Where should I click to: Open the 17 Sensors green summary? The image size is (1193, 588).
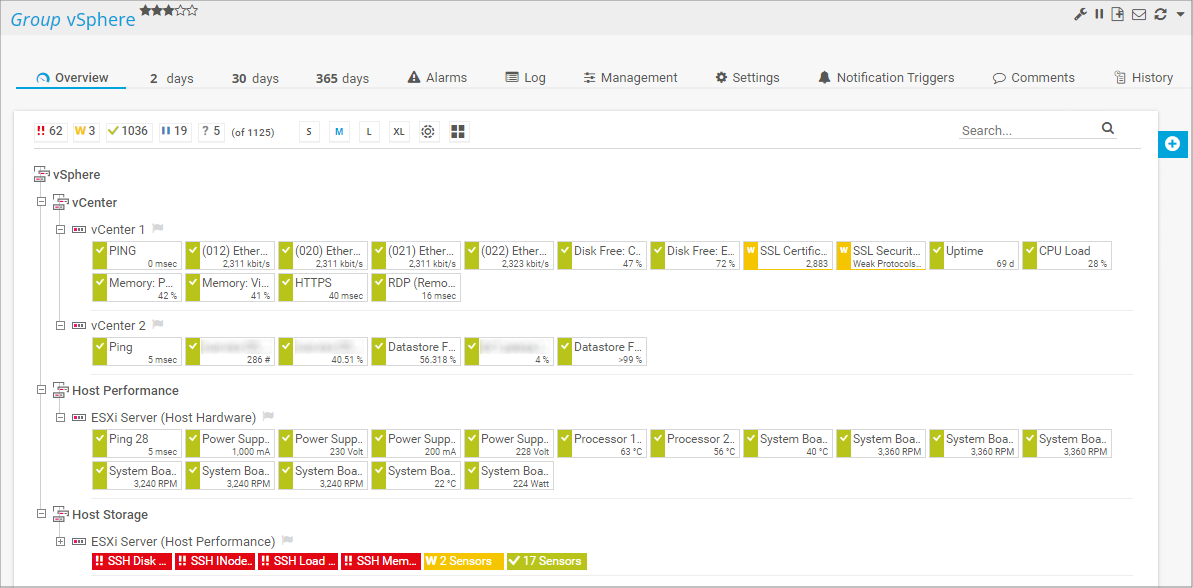coord(546,561)
